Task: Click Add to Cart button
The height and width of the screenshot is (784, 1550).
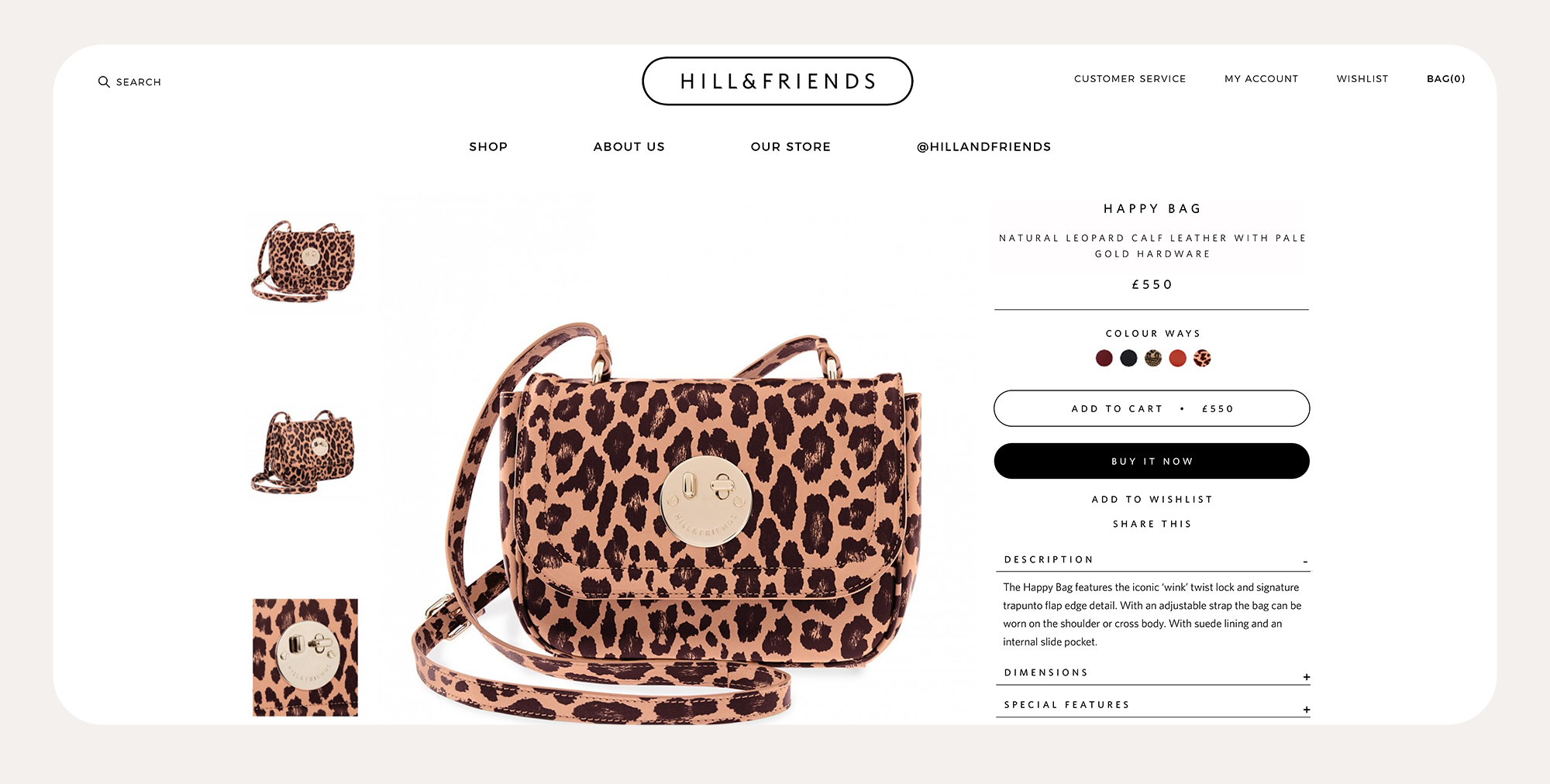Action: pyautogui.click(x=1152, y=408)
